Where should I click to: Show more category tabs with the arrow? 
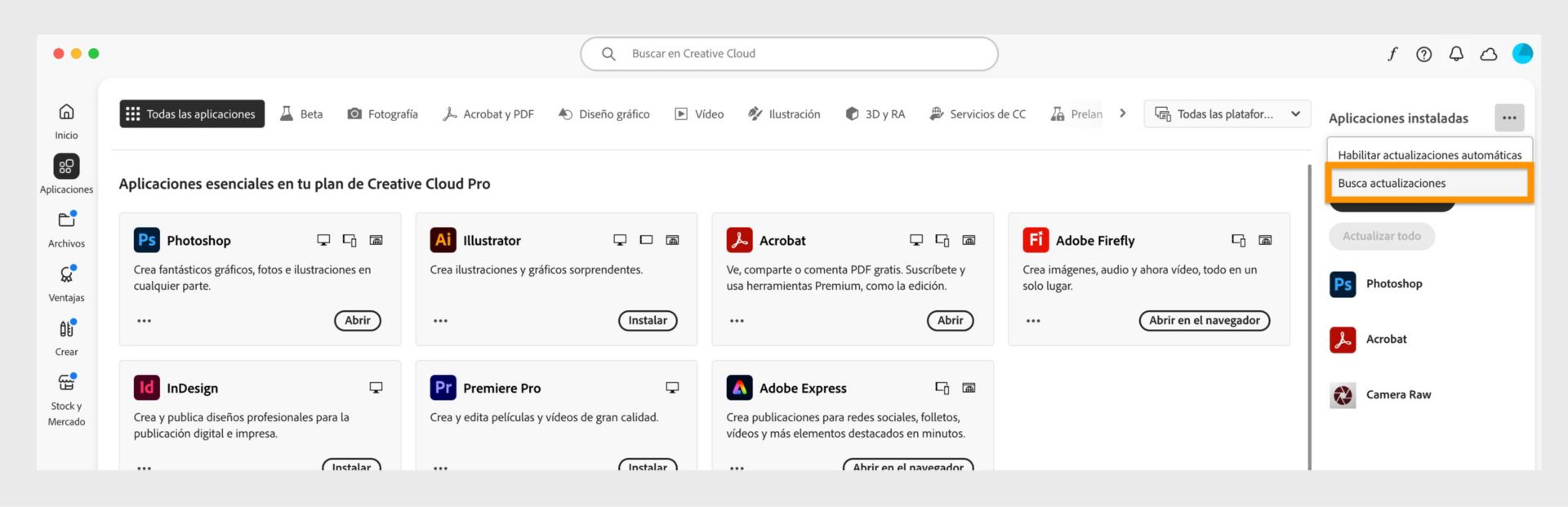[x=1123, y=113]
